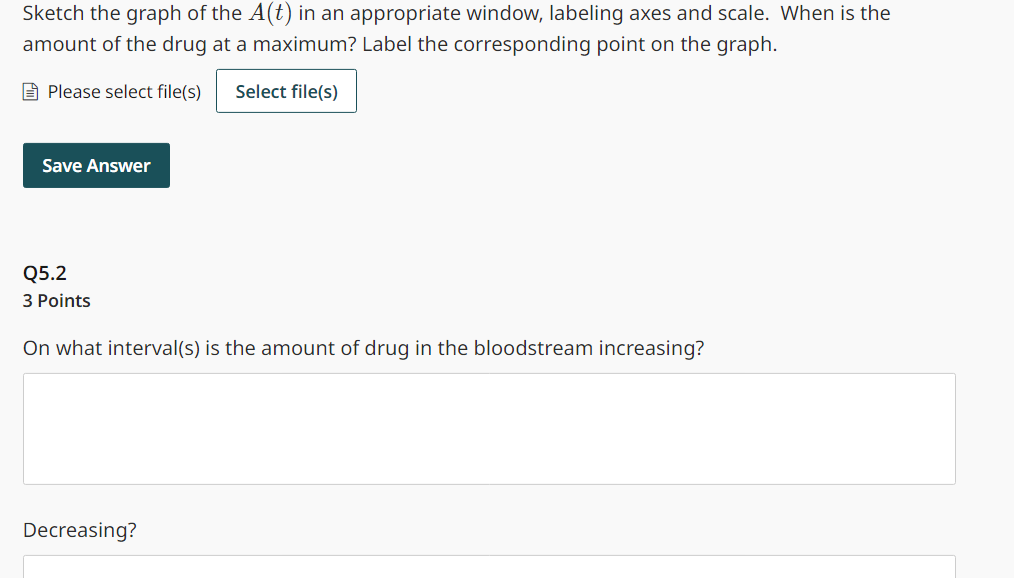This screenshot has height=578, width=1014.
Task: Click the page icon beside Please select file(s)
Action: [x=29, y=91]
